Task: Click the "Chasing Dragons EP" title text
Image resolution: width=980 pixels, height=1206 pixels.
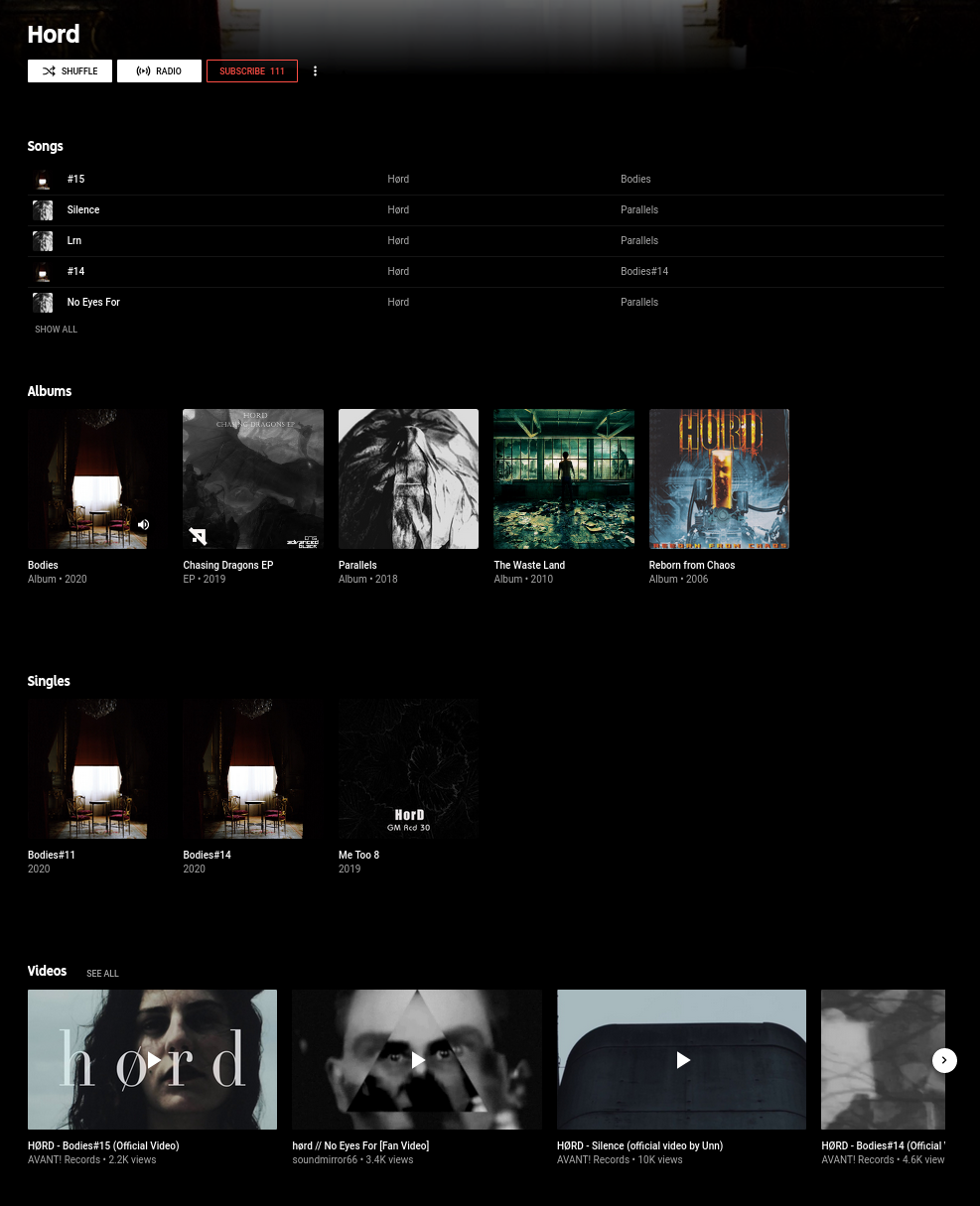Action: (x=228, y=566)
